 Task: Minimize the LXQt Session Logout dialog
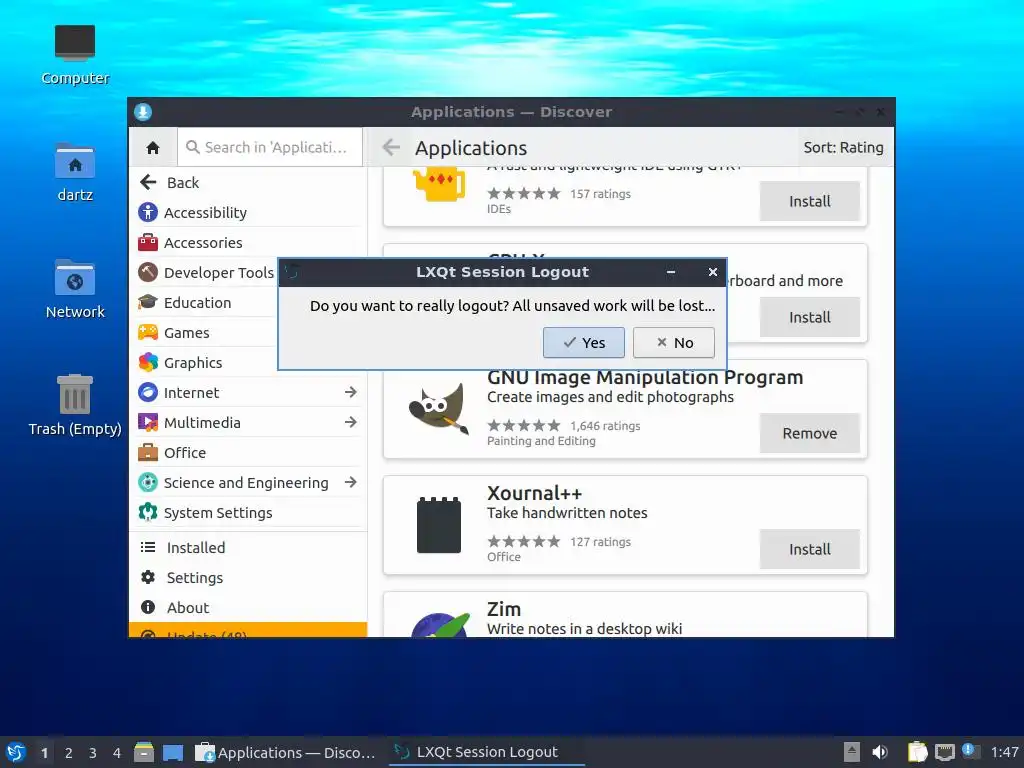tap(671, 272)
